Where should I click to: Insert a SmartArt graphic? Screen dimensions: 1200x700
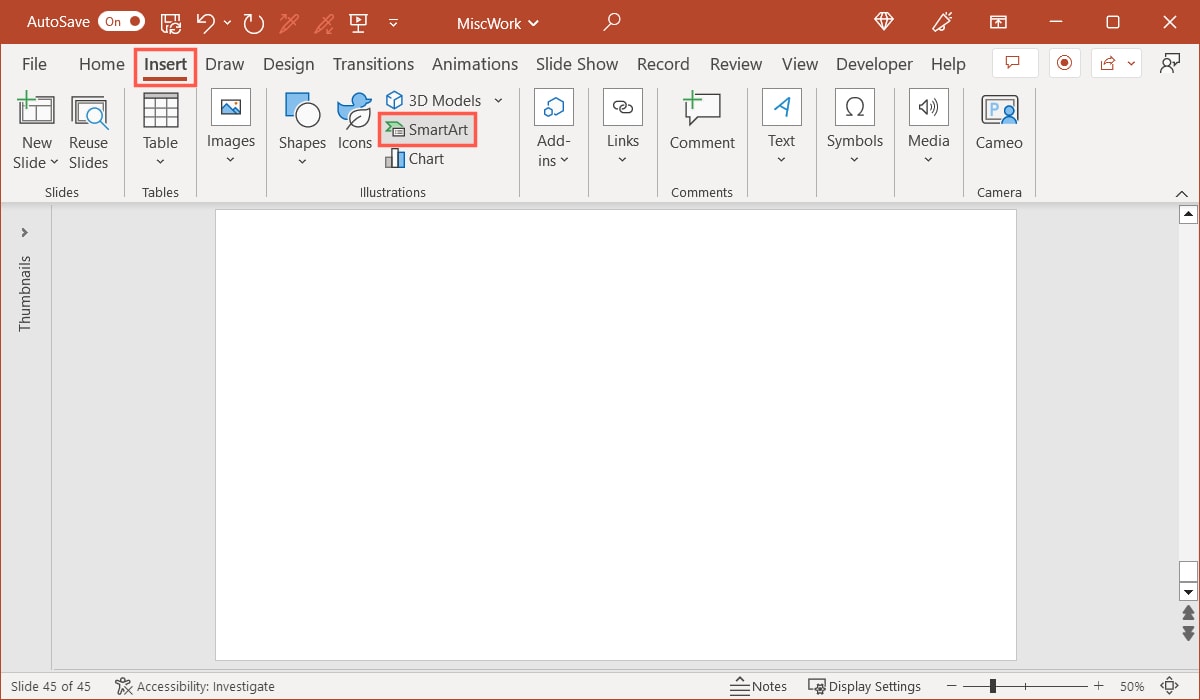coord(427,129)
